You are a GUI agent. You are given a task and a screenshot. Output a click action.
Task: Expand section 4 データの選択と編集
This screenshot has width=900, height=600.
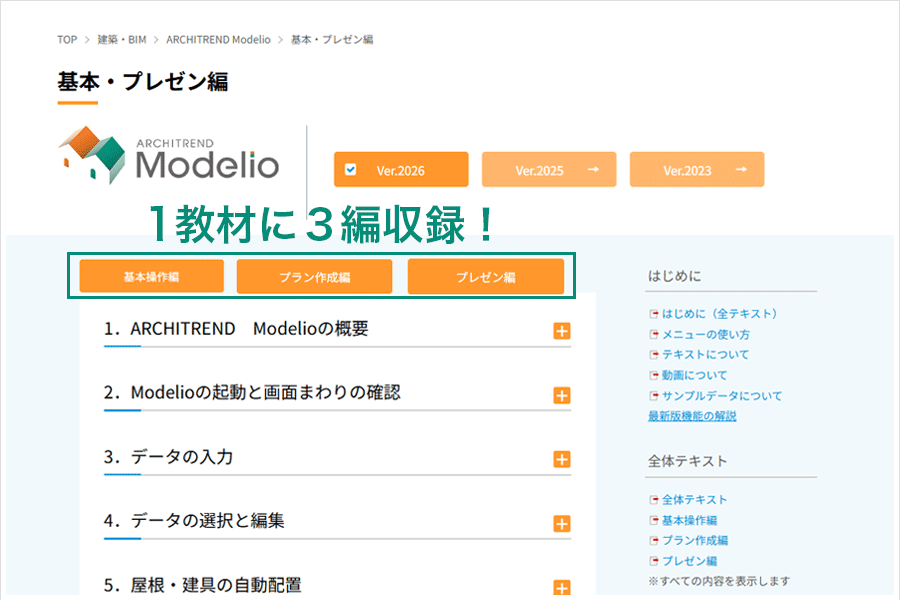(x=561, y=524)
